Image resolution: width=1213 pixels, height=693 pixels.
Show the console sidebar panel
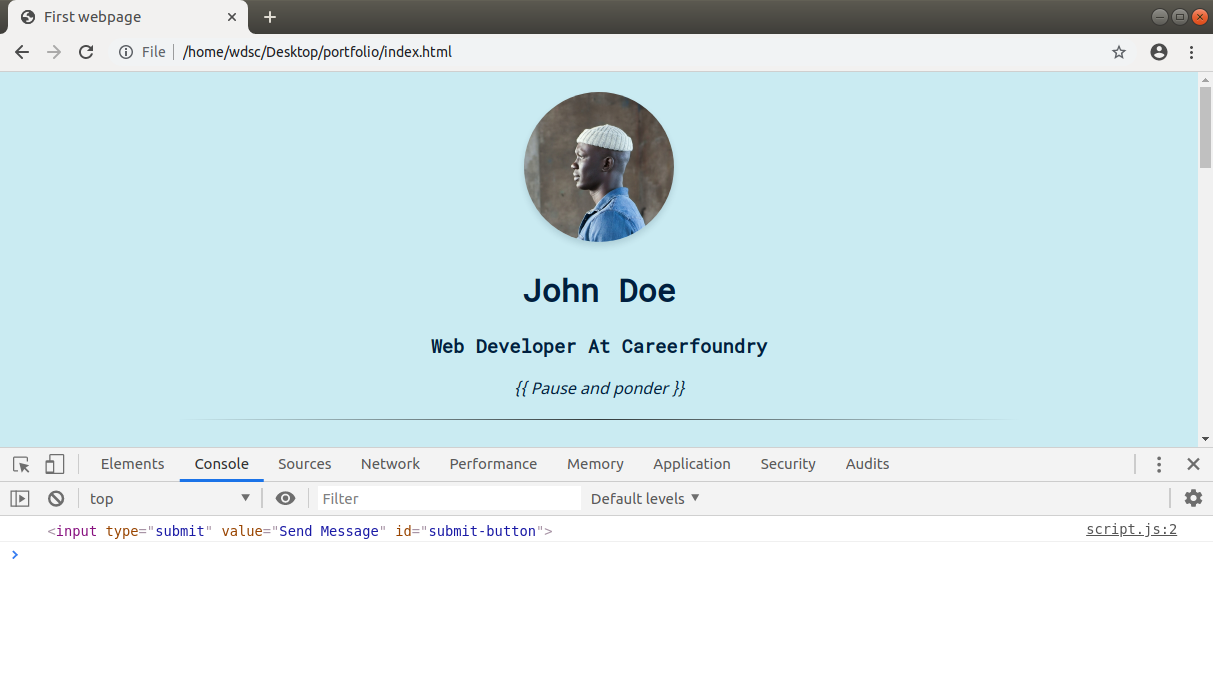pos(20,498)
